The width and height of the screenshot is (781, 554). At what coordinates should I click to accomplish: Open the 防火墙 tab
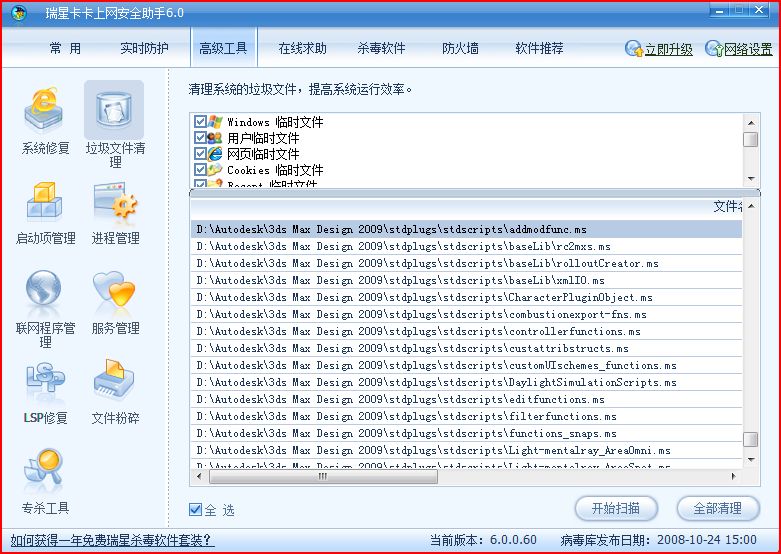click(x=460, y=48)
